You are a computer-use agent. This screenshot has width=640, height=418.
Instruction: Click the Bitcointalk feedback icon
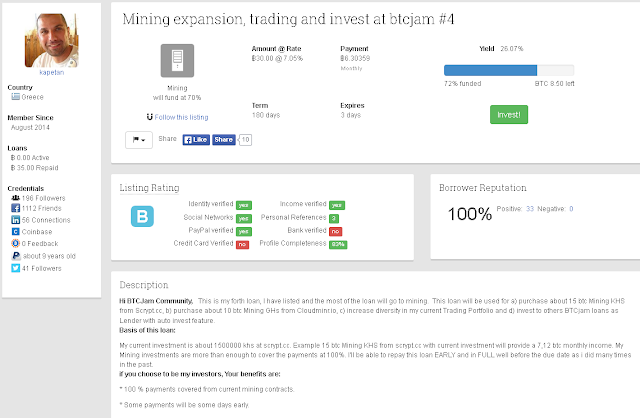point(16,243)
